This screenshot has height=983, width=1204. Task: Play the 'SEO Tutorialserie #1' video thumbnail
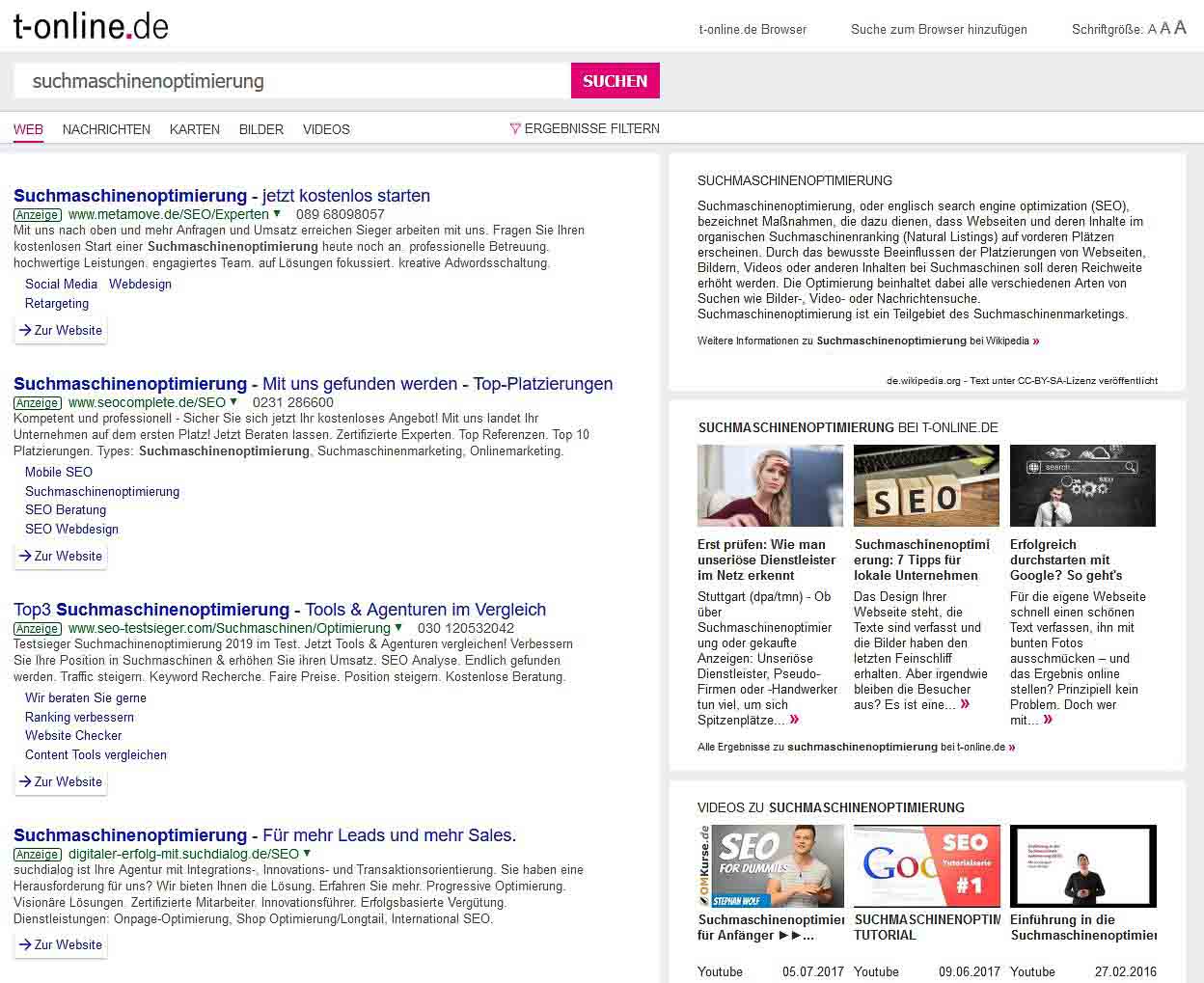926,865
